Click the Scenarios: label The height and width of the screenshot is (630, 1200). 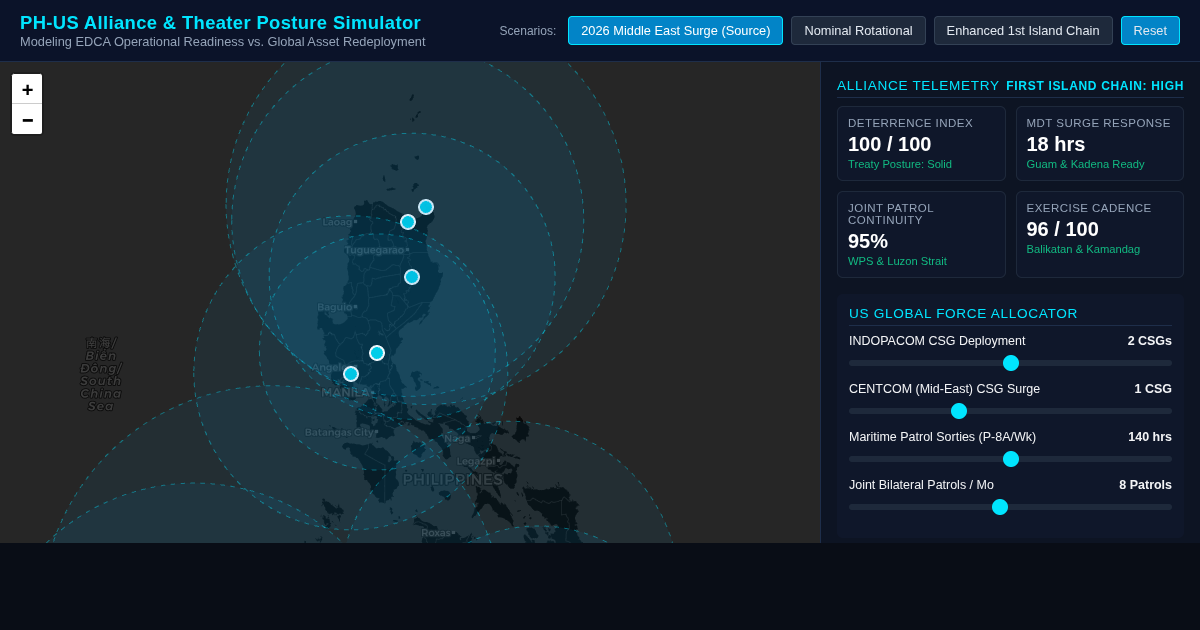528,31
